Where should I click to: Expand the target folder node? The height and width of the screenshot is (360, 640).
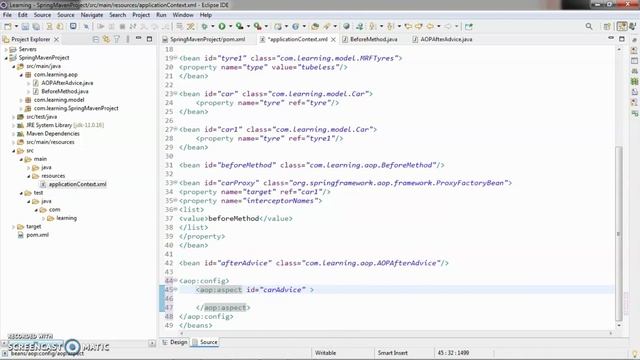13,227
